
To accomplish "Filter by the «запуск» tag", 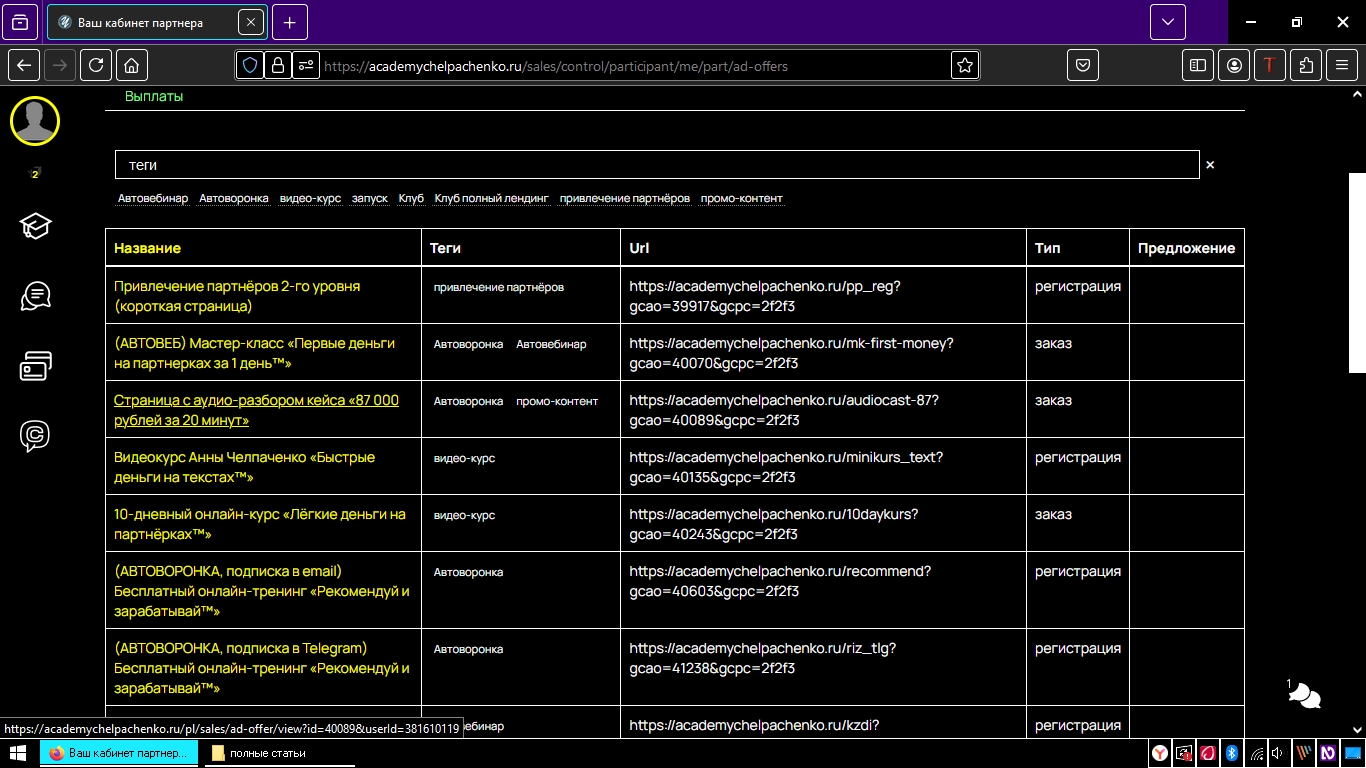I will (370, 198).
